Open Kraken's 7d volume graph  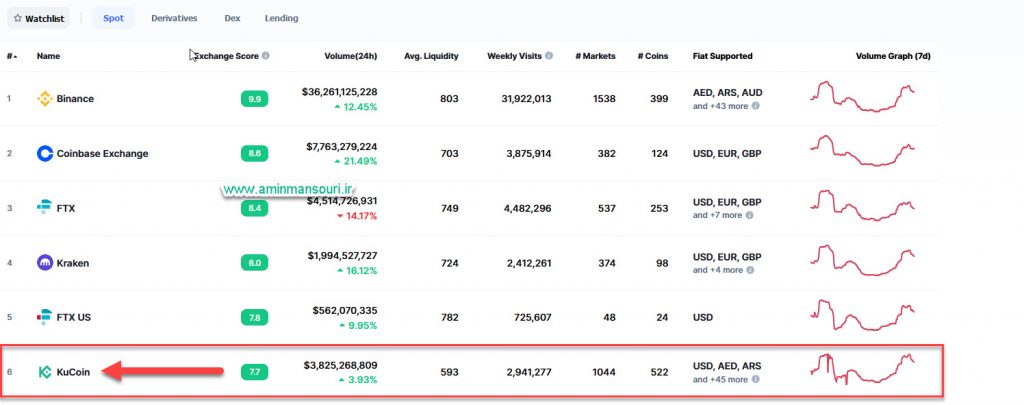[x=862, y=260]
